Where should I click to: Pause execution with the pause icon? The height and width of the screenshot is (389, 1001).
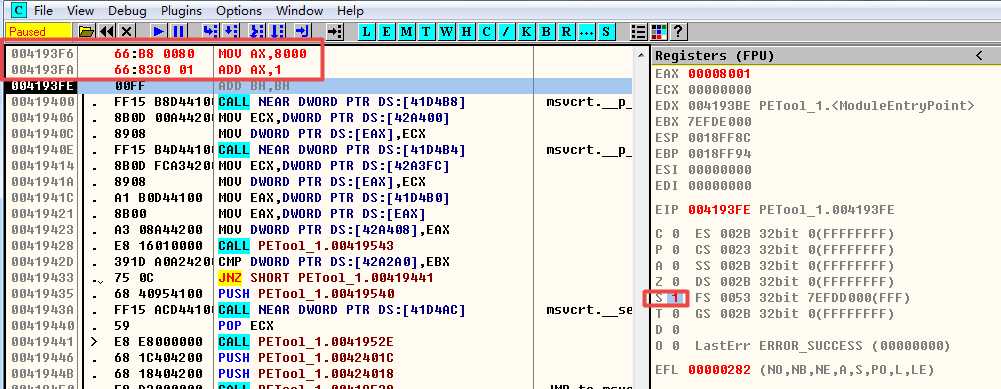[x=178, y=31]
